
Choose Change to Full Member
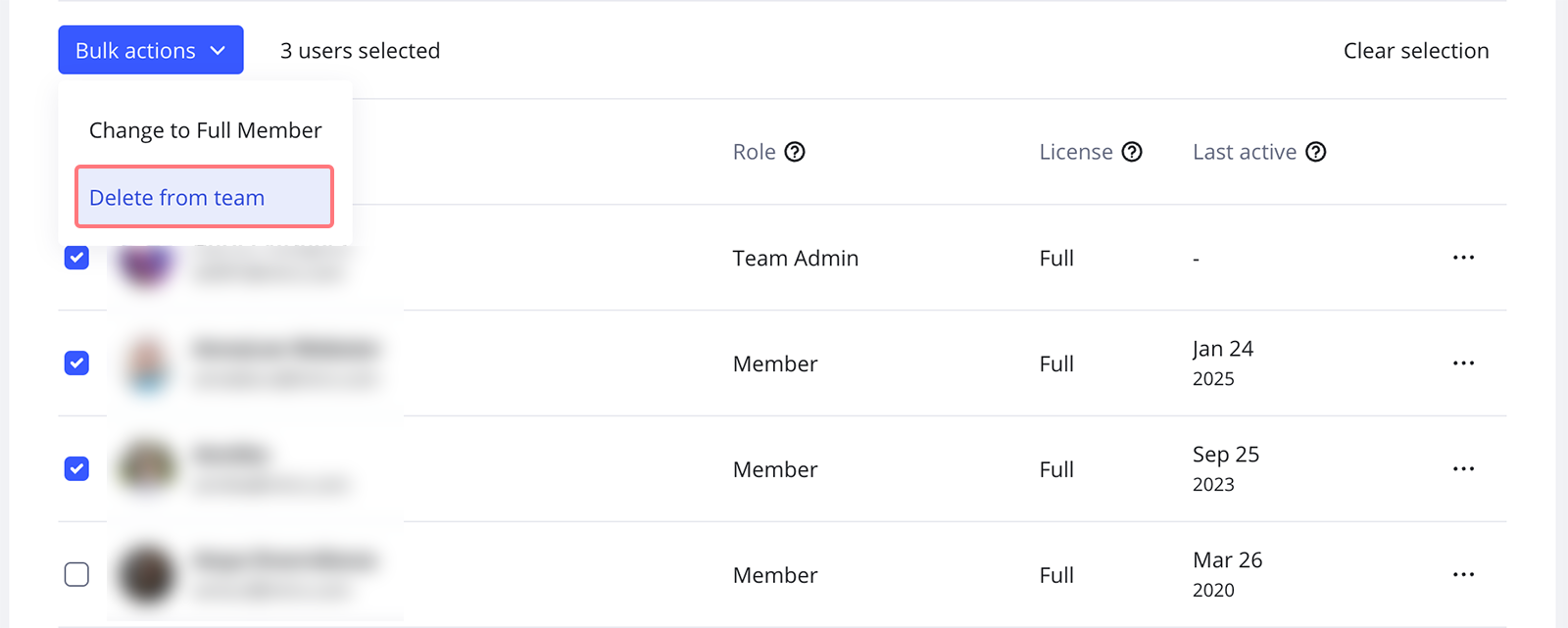click(205, 130)
